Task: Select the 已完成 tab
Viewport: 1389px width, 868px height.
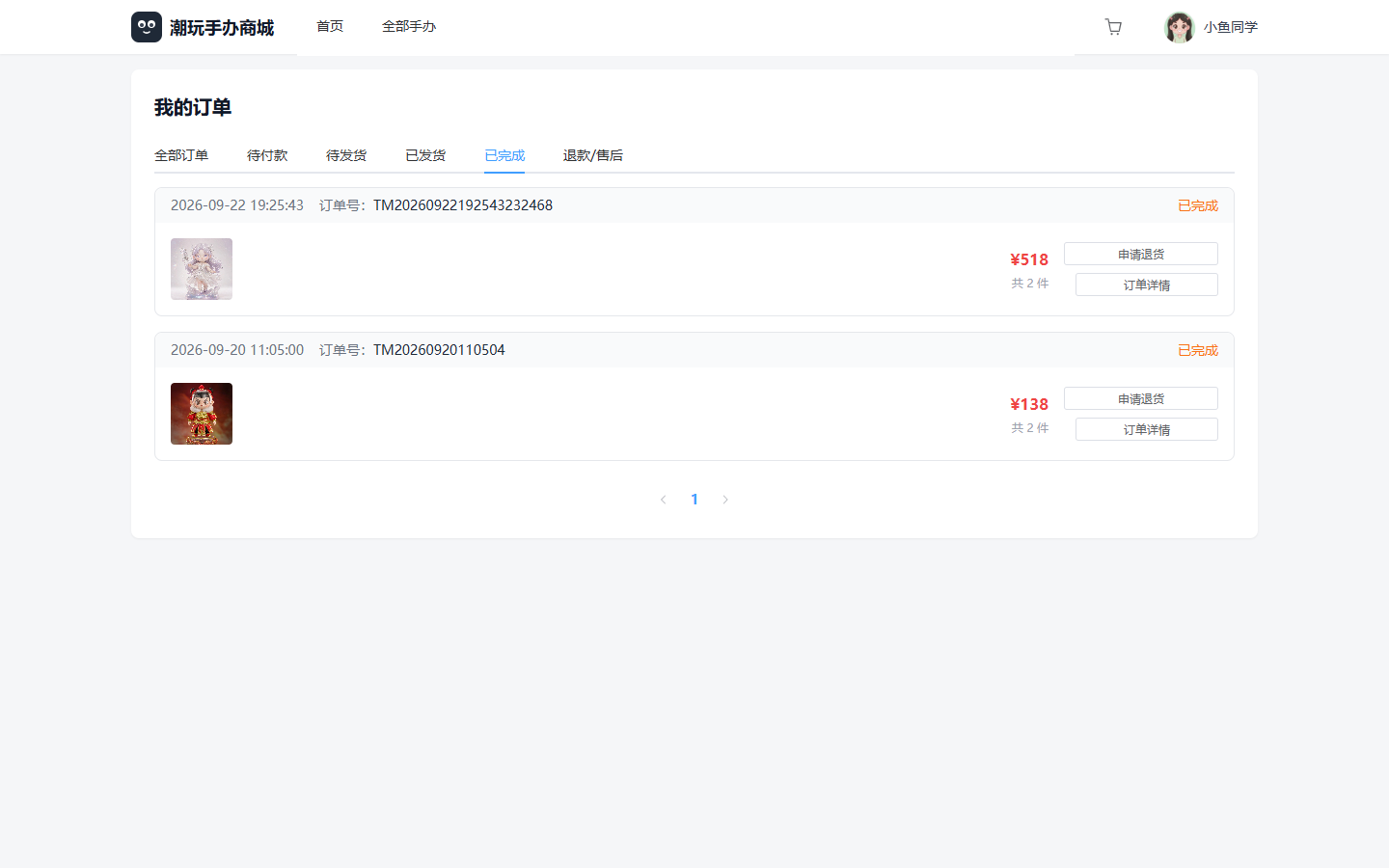Action: point(504,155)
